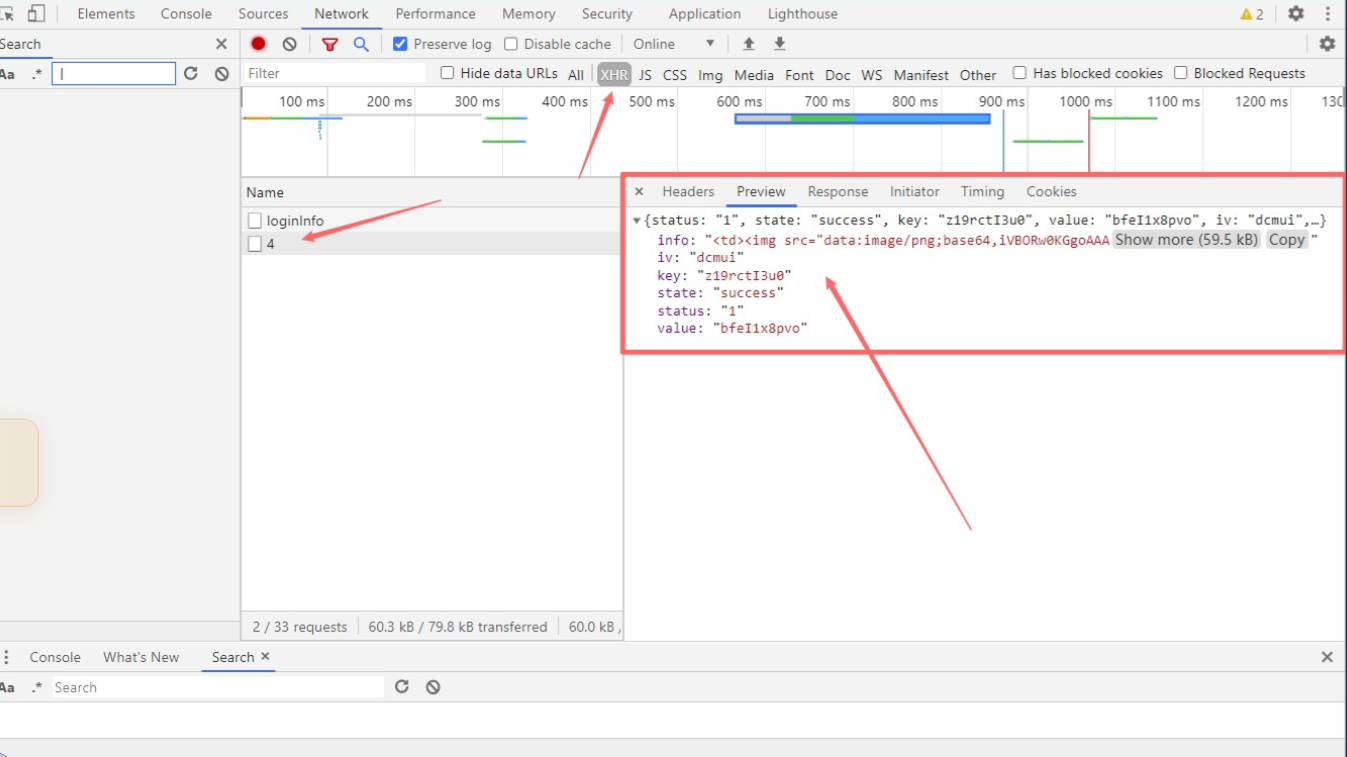Focus the top search panel input box
This screenshot has width=1347, height=757.
coord(114,74)
